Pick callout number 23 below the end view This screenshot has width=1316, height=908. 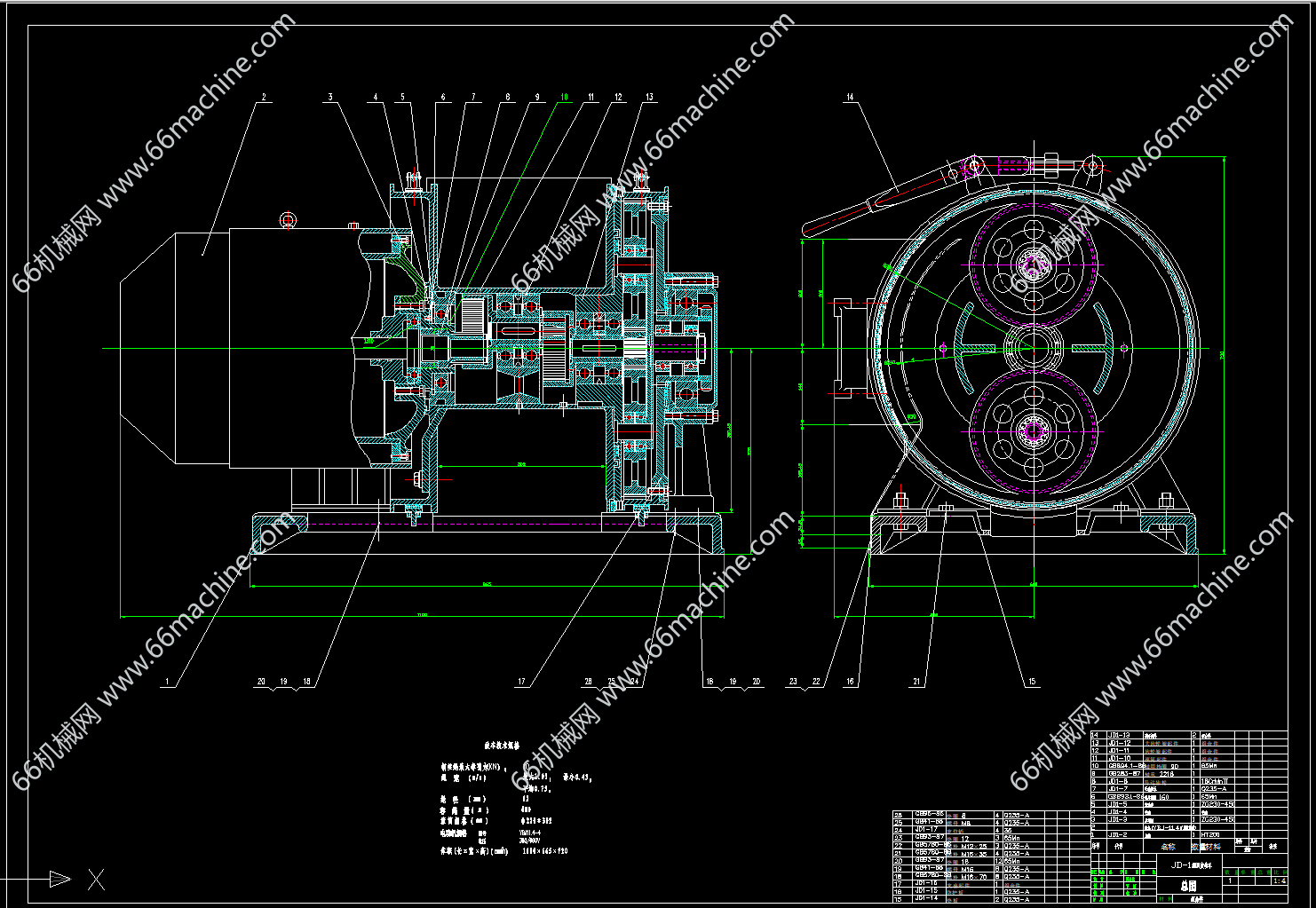(793, 683)
